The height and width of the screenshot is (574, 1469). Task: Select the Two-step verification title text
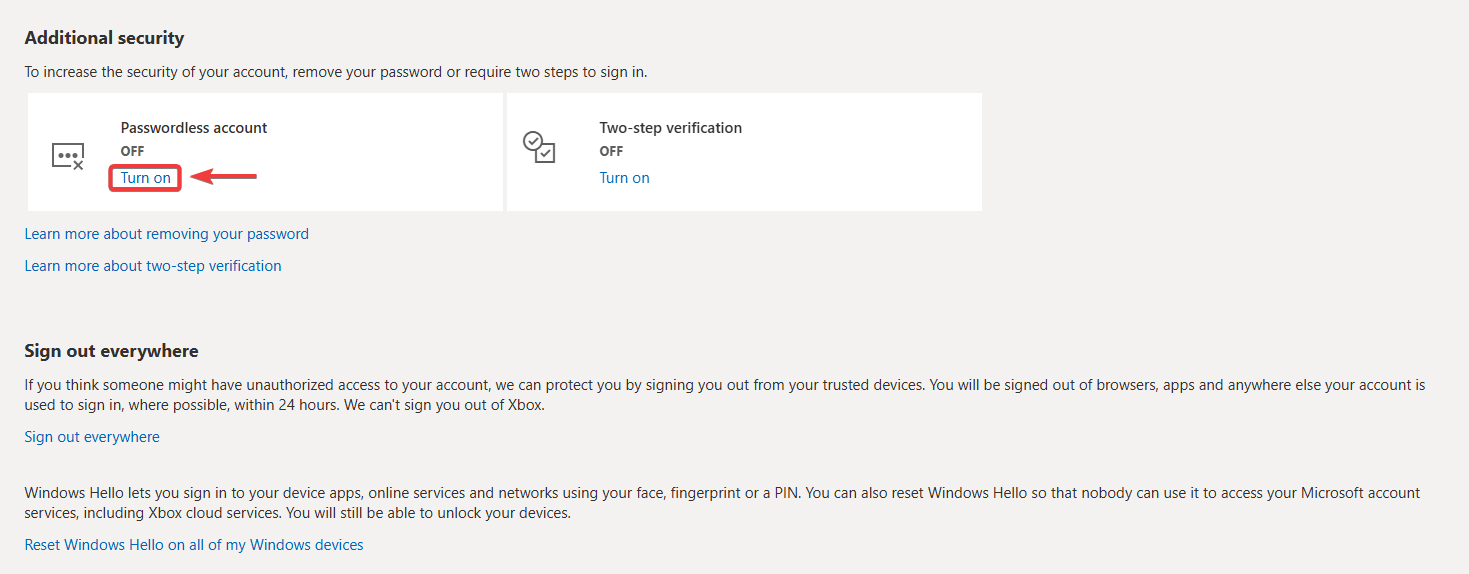coord(670,128)
